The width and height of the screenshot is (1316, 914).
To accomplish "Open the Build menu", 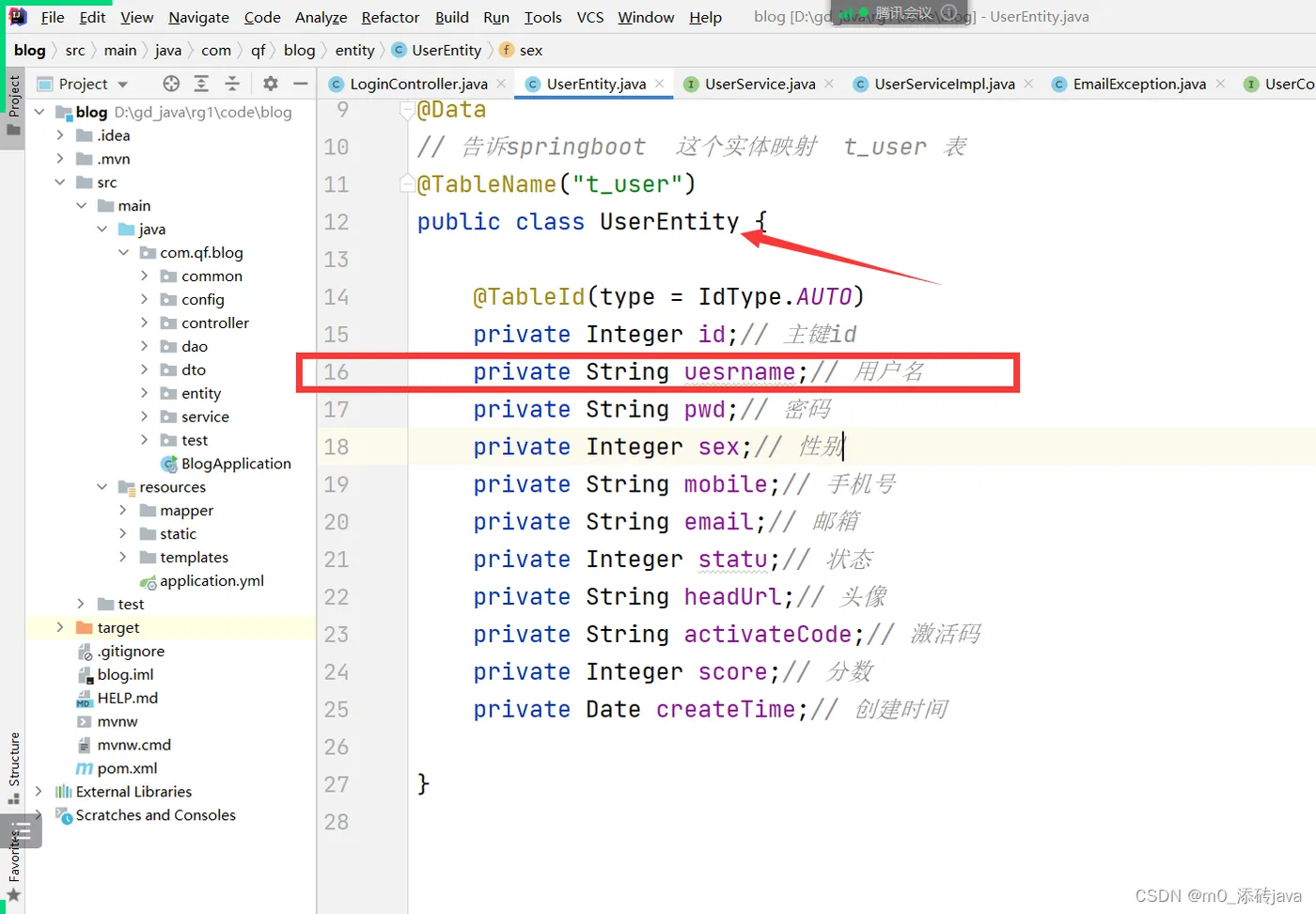I will (451, 17).
